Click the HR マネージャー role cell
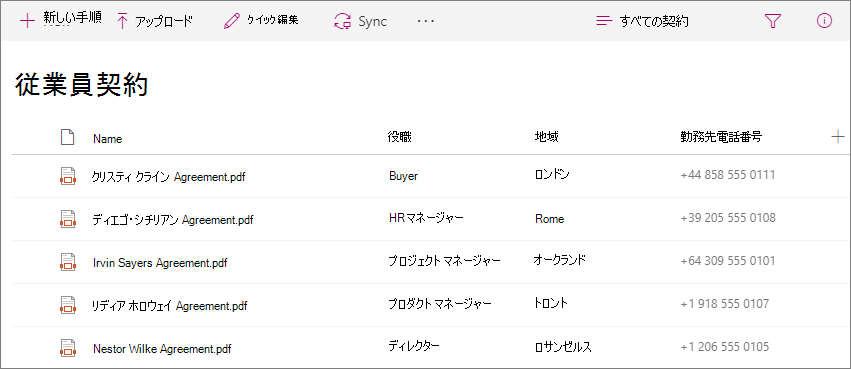Viewport: 851px width, 369px height. [426, 218]
